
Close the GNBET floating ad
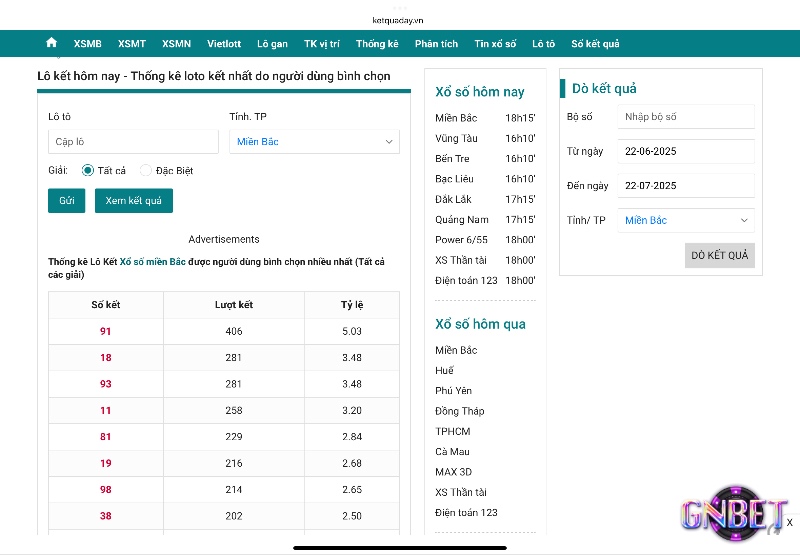click(789, 522)
